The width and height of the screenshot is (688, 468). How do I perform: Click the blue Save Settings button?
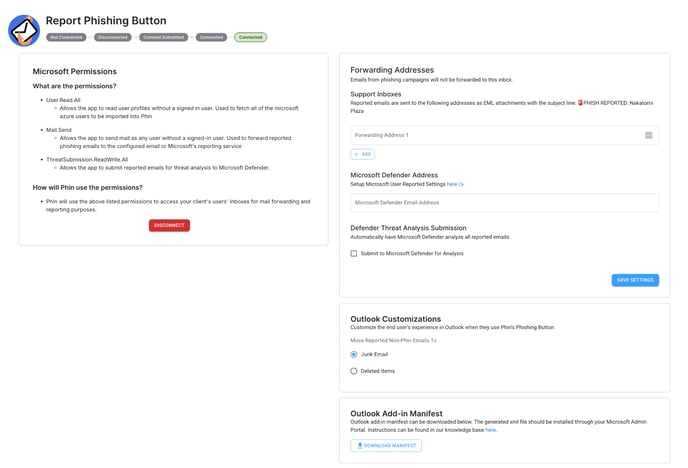pyautogui.click(x=634, y=280)
